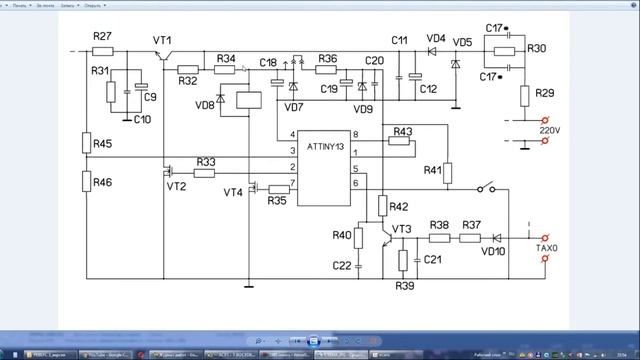Click the ATTINY13 chip label in the schematic
Screen dimensions: 640x360
[x=325, y=147]
